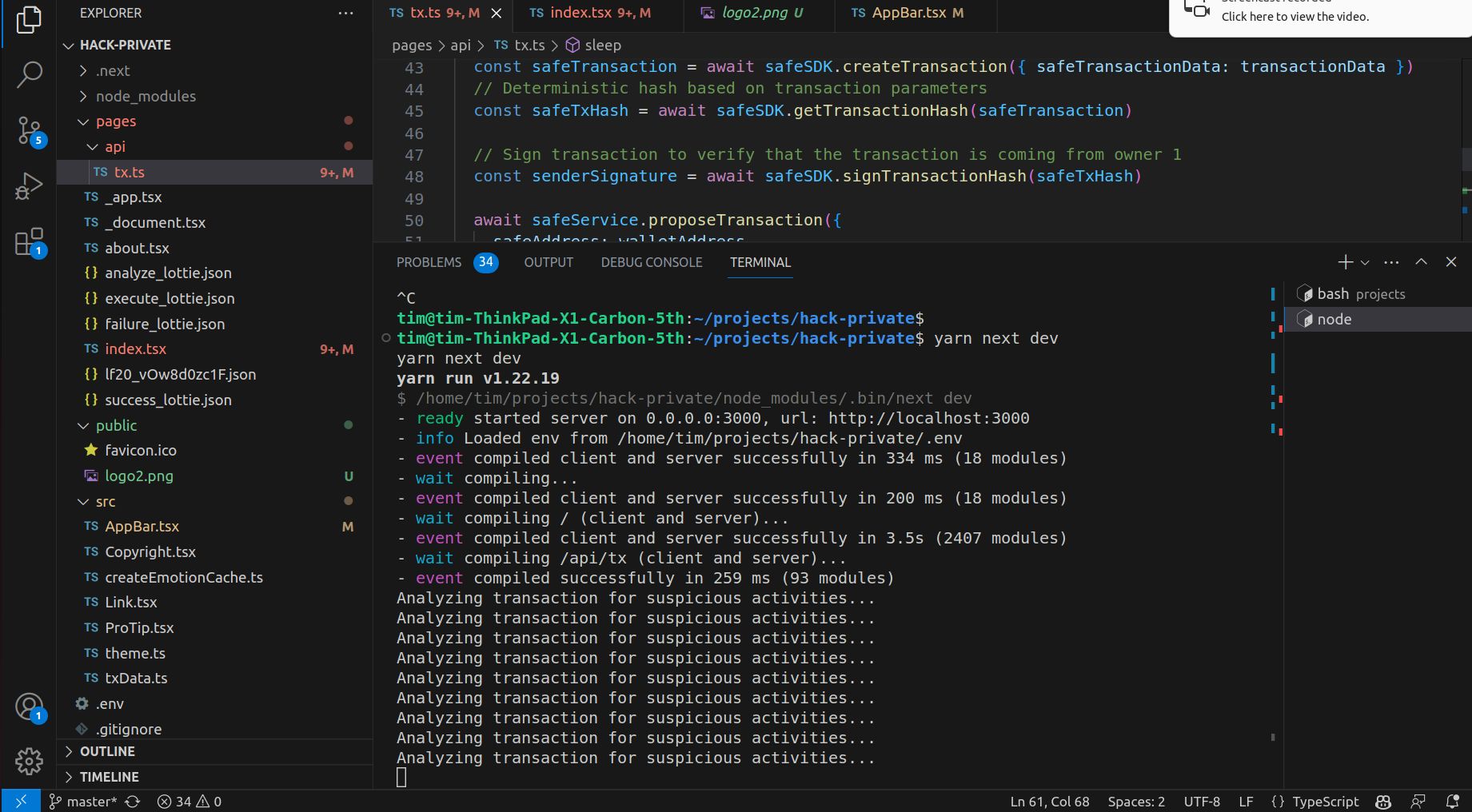The image size is (1472, 812).
Task: Select the bash projects terminal instance
Action: pos(1378,294)
